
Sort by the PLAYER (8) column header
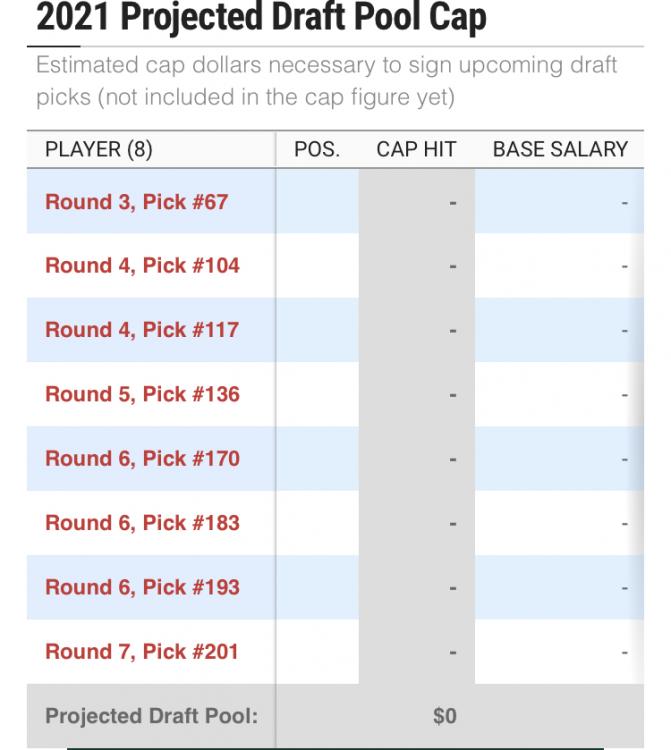pyautogui.click(x=99, y=150)
